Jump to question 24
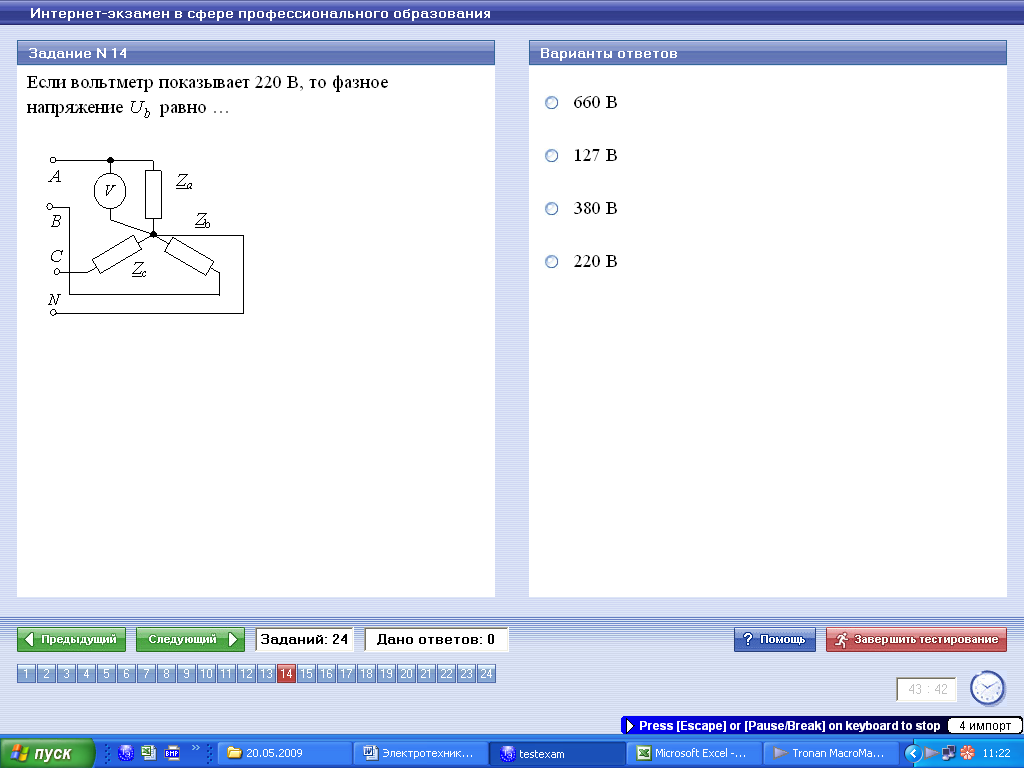 487,673
